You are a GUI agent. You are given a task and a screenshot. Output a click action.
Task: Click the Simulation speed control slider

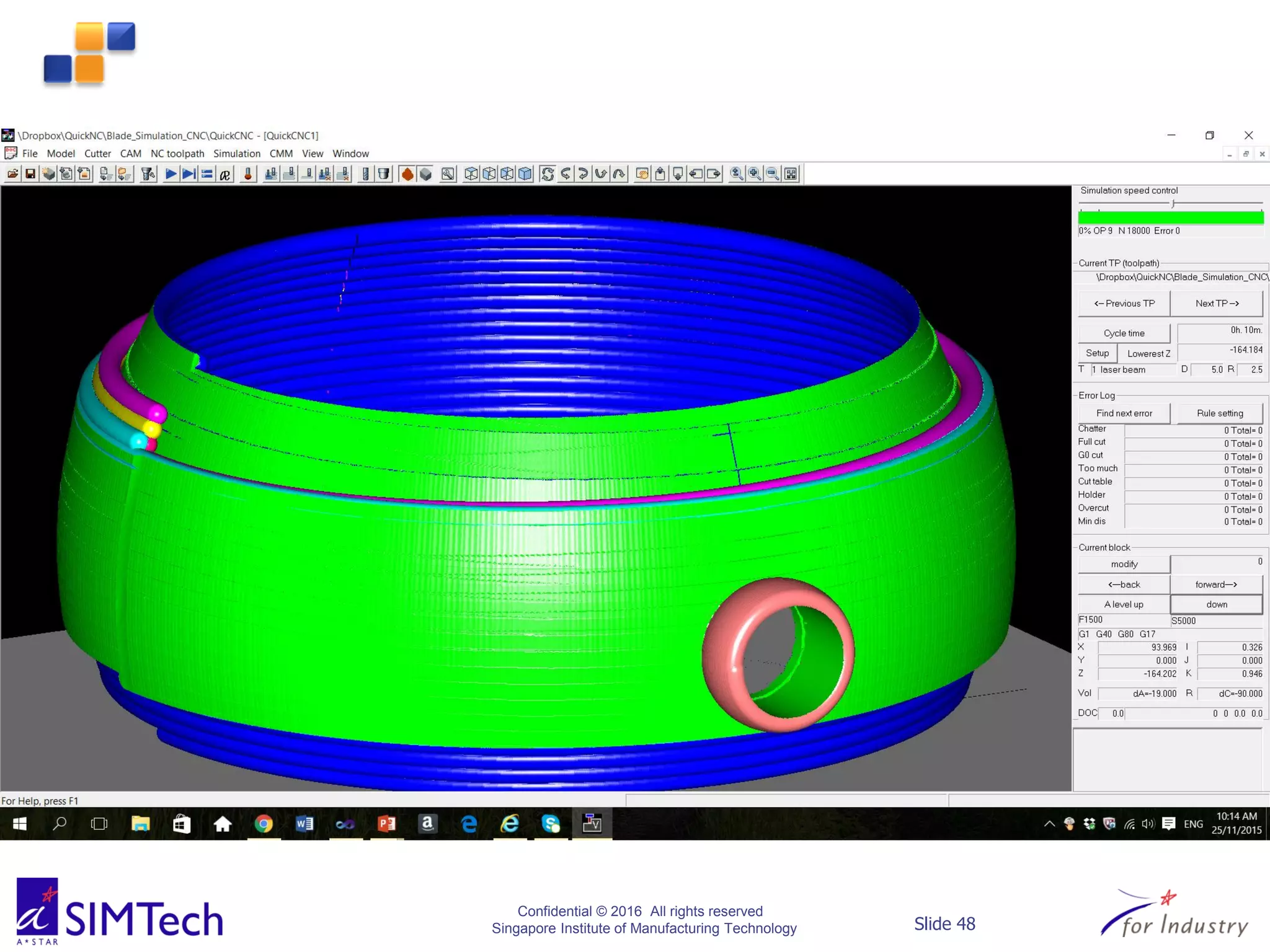point(1173,204)
